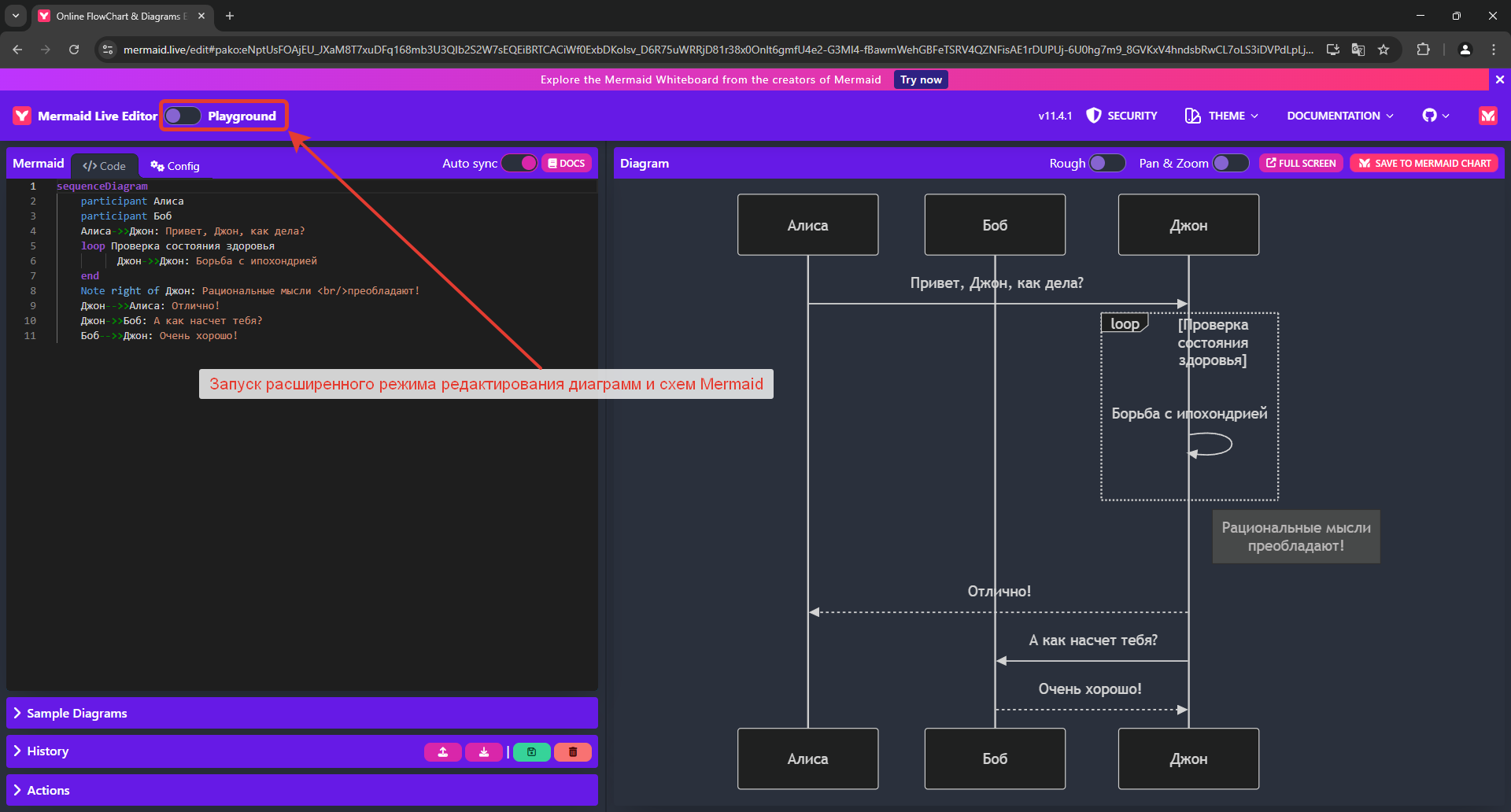Open the Documentation dropdown menu
This screenshot has width=1511, height=812.
pyautogui.click(x=1339, y=116)
